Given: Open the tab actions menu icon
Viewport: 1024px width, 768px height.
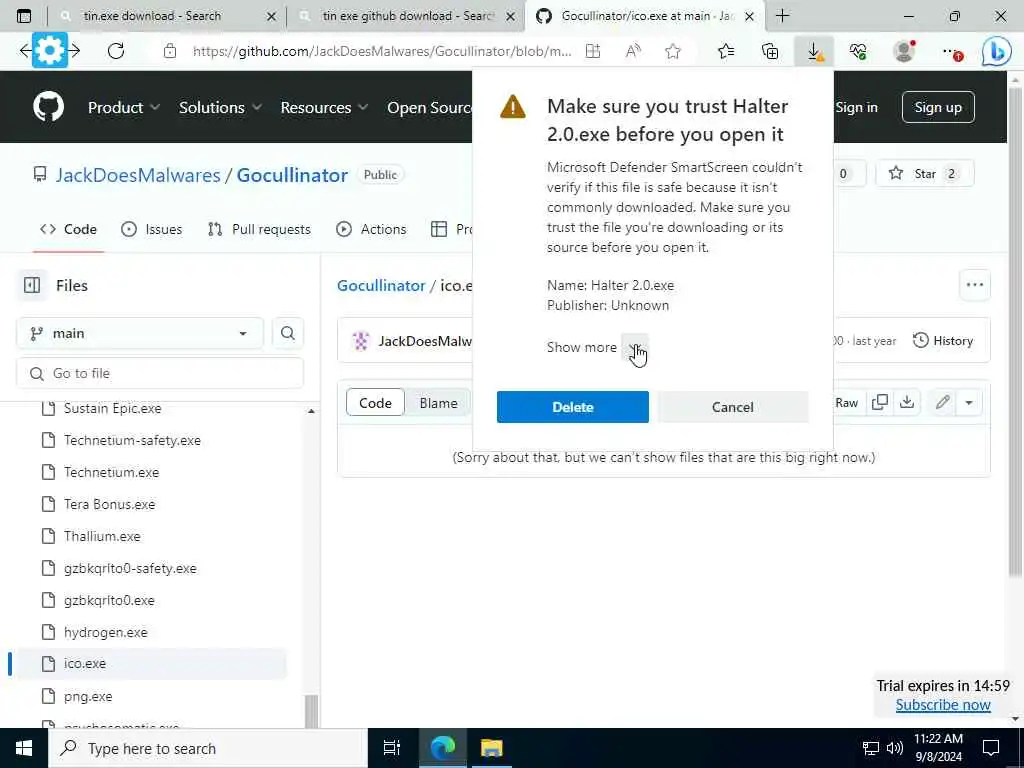Looking at the screenshot, I should coord(24,16).
